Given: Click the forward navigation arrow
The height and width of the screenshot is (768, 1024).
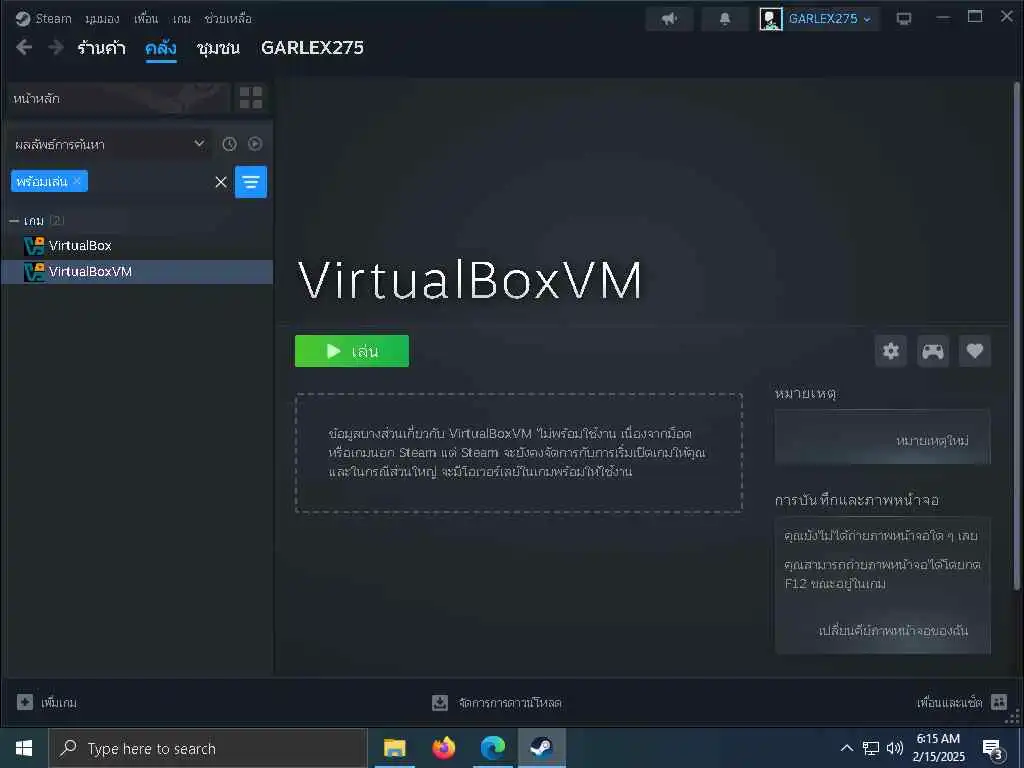Looking at the screenshot, I should (56, 47).
